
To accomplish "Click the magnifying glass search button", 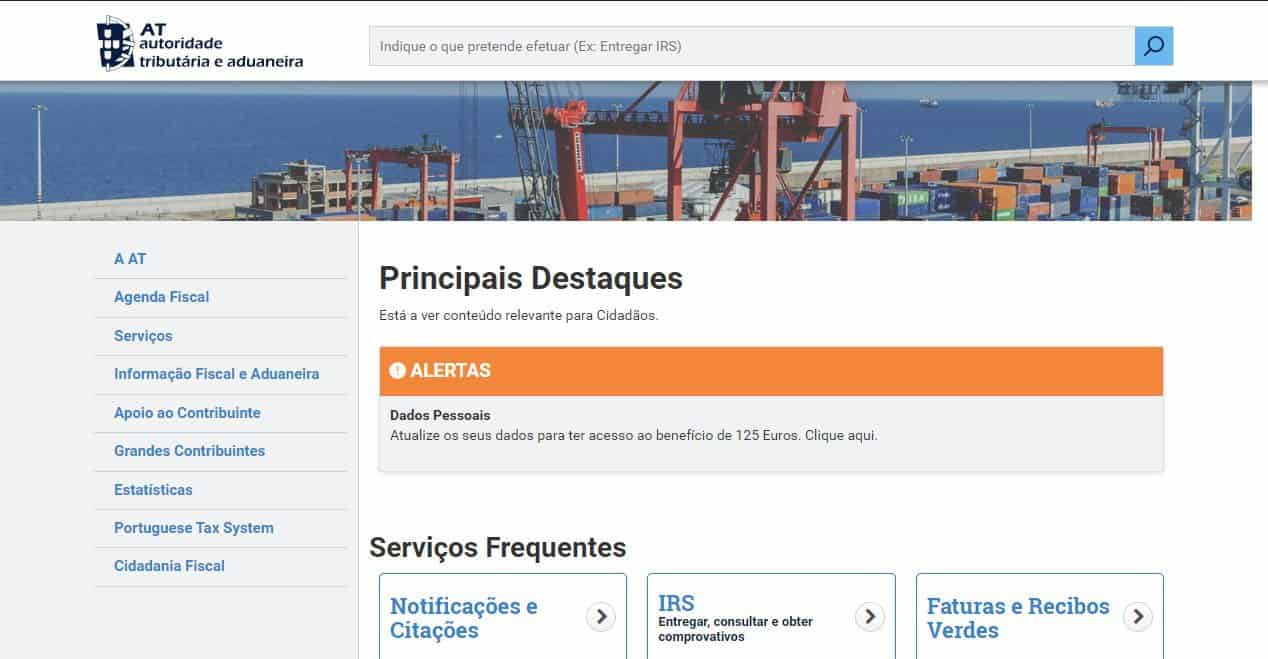I will click(1153, 46).
